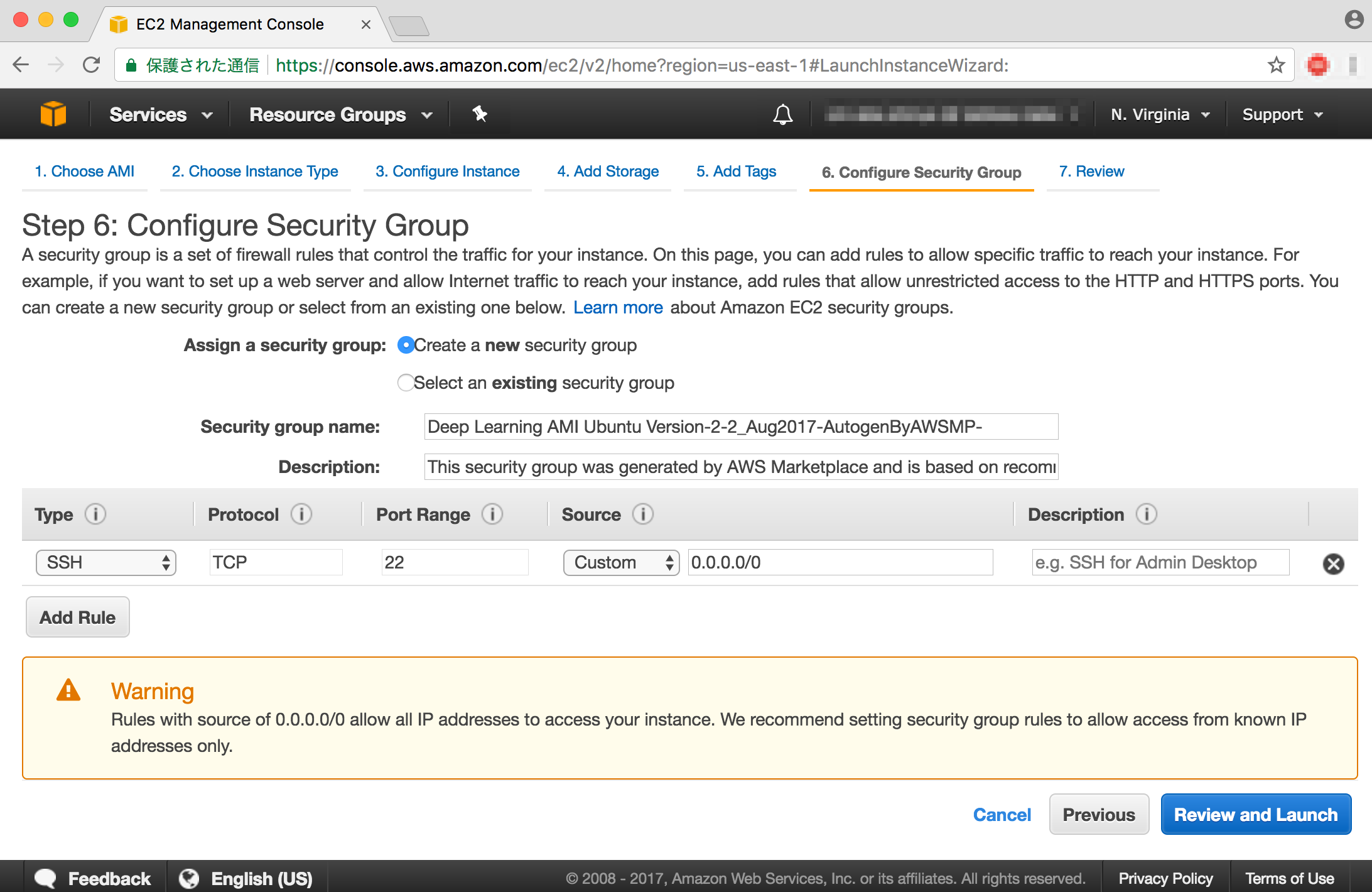The width and height of the screenshot is (1372, 892).
Task: Open the Resource Groups menu
Action: pyautogui.click(x=341, y=114)
